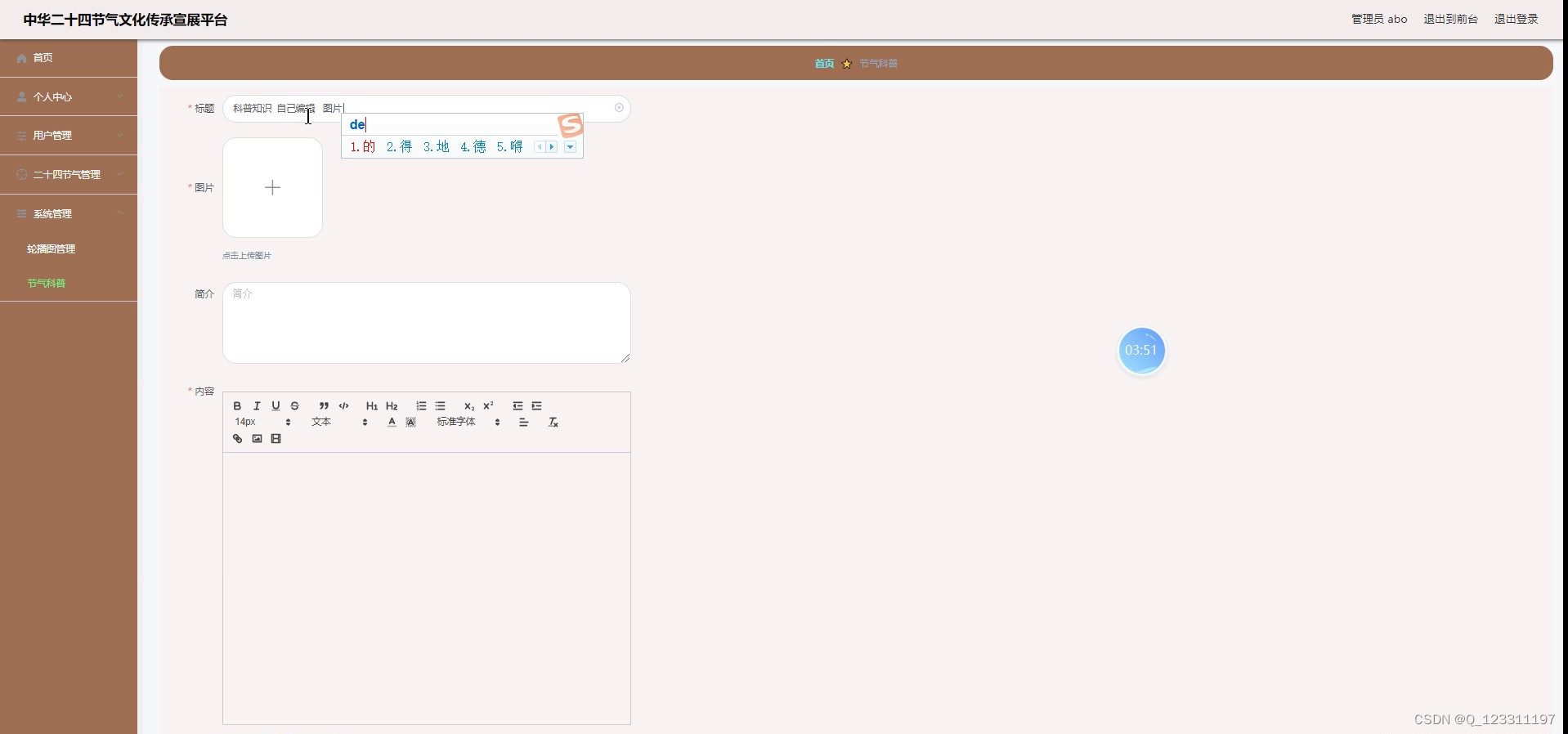Choose IME candidate 4 德
This screenshot has height=734, width=1568.
(473, 147)
